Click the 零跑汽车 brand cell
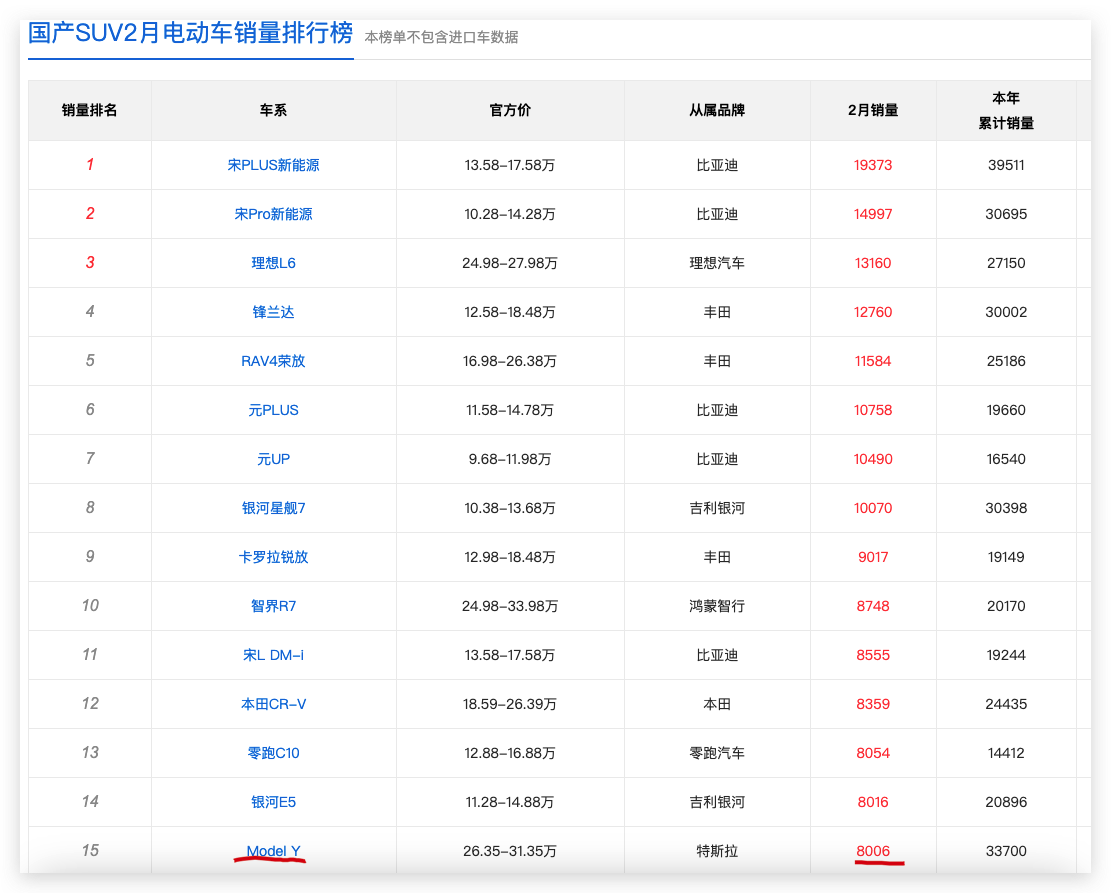Screen dimensions: 1111x893 (716, 753)
